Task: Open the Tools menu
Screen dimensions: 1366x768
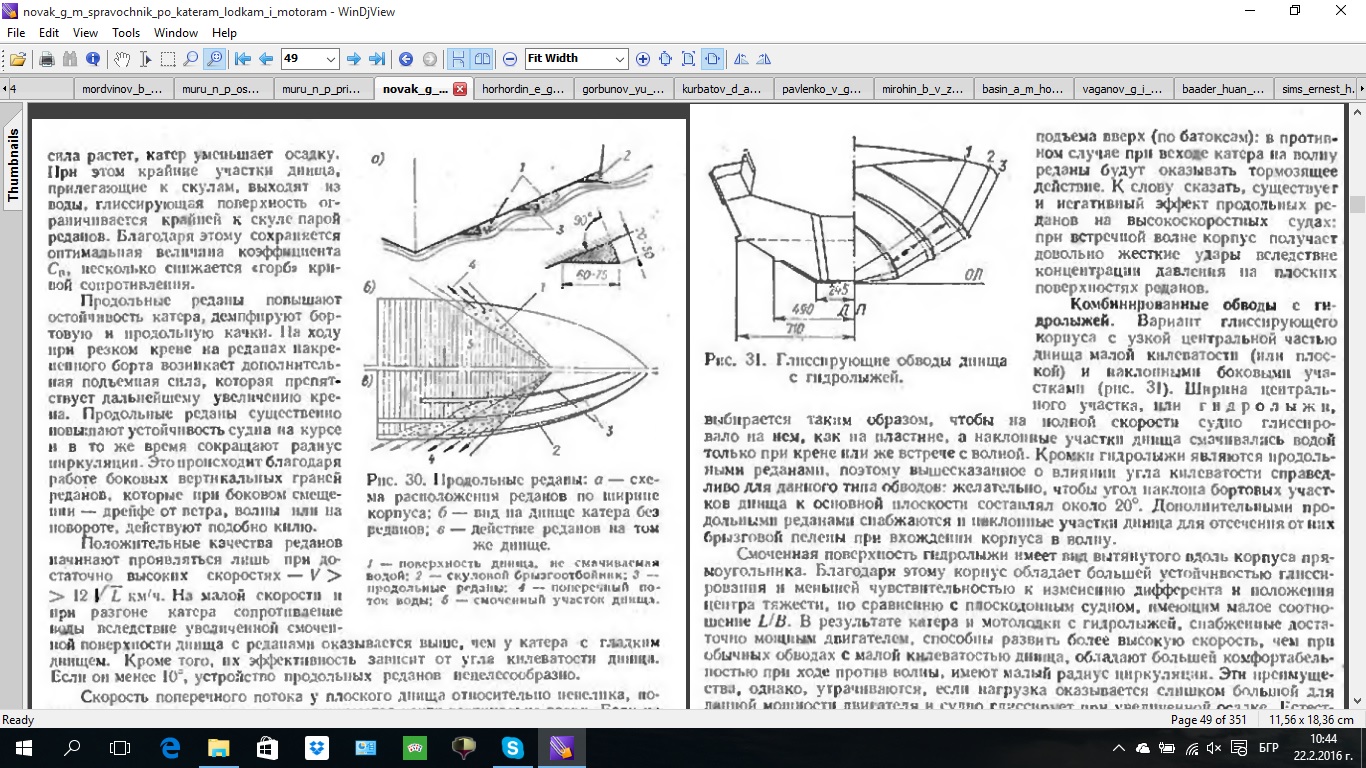Action: click(x=126, y=33)
